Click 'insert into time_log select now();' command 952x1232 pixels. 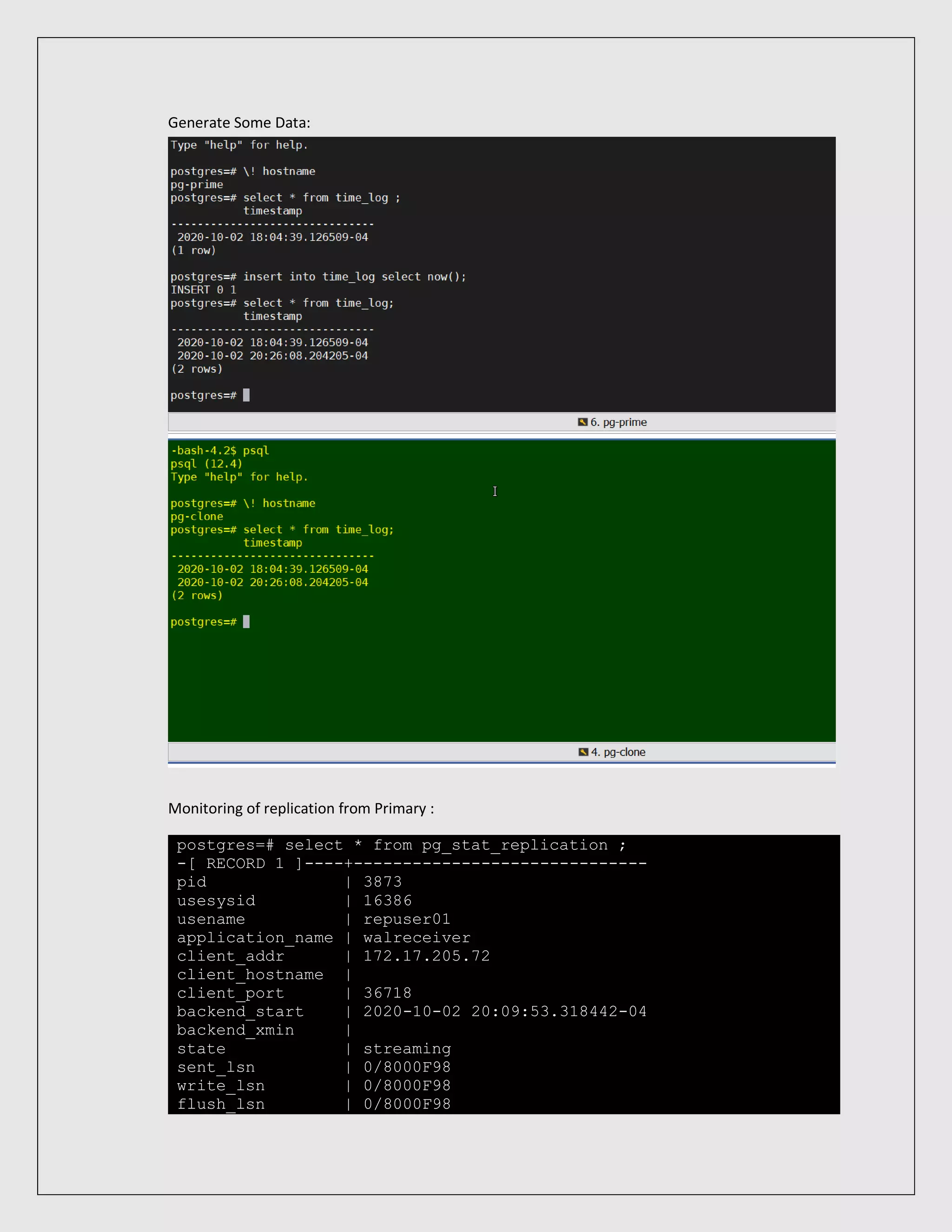355,277
